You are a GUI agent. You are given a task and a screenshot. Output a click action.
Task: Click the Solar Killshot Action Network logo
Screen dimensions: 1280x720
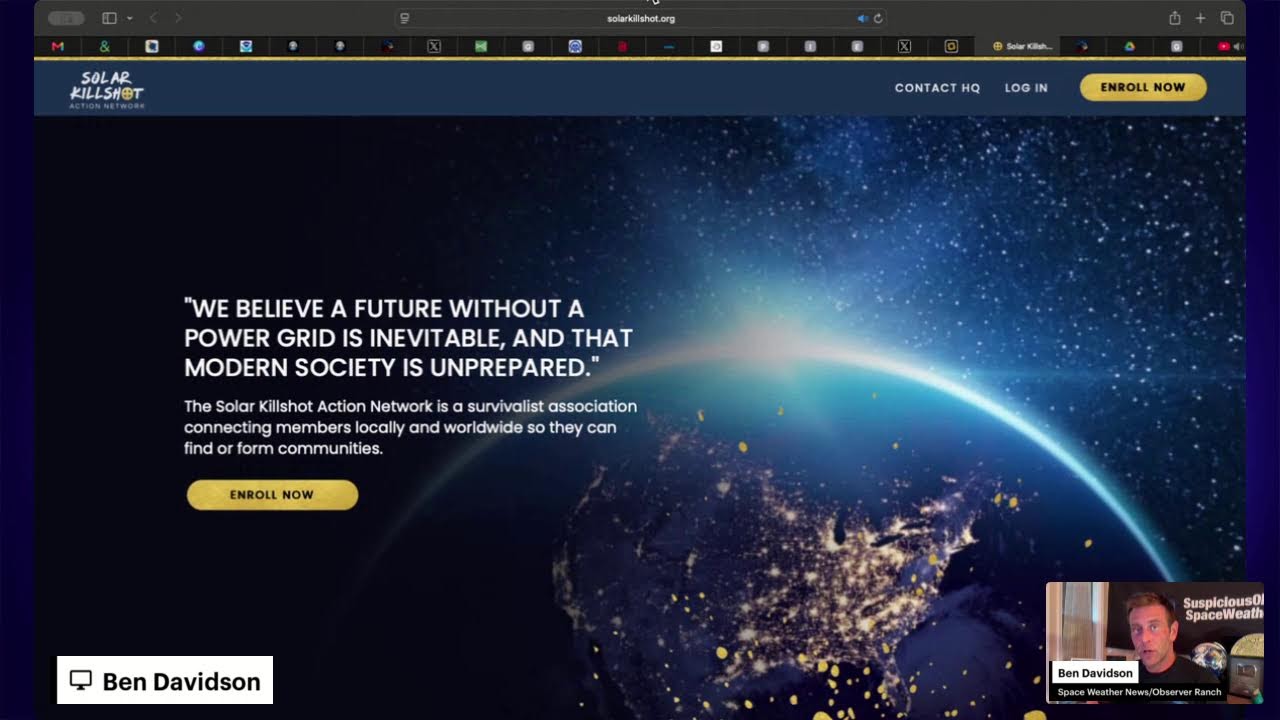click(107, 89)
